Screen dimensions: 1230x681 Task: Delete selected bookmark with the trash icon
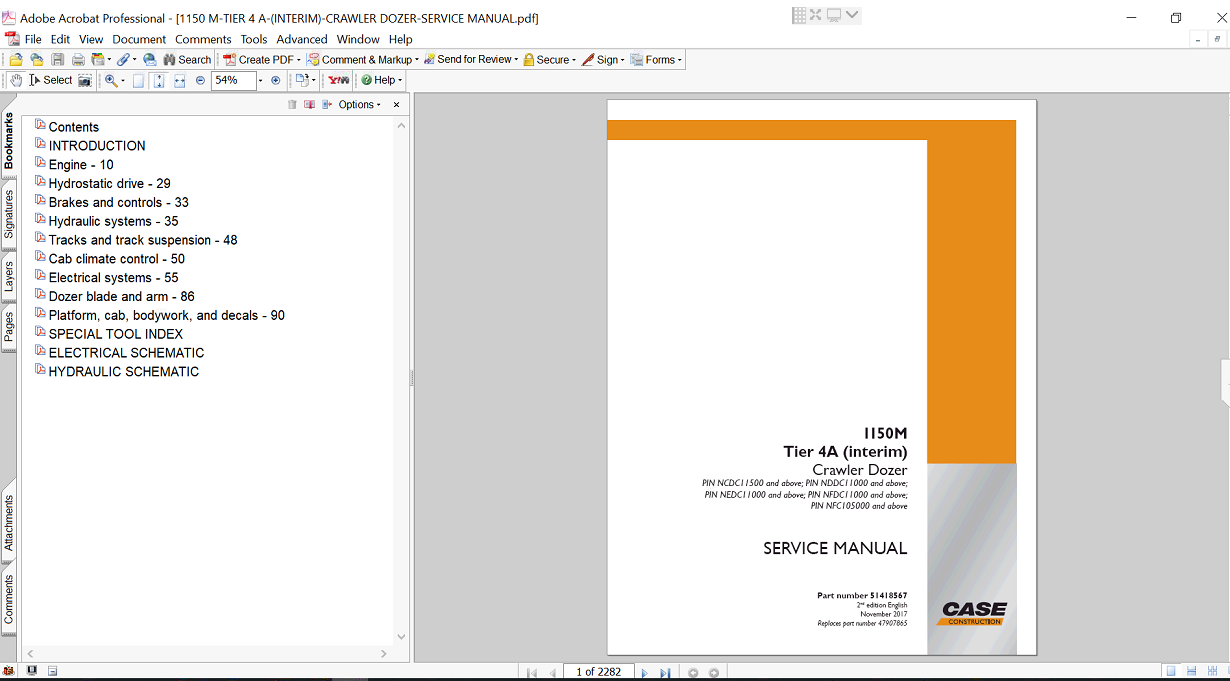tap(292, 104)
